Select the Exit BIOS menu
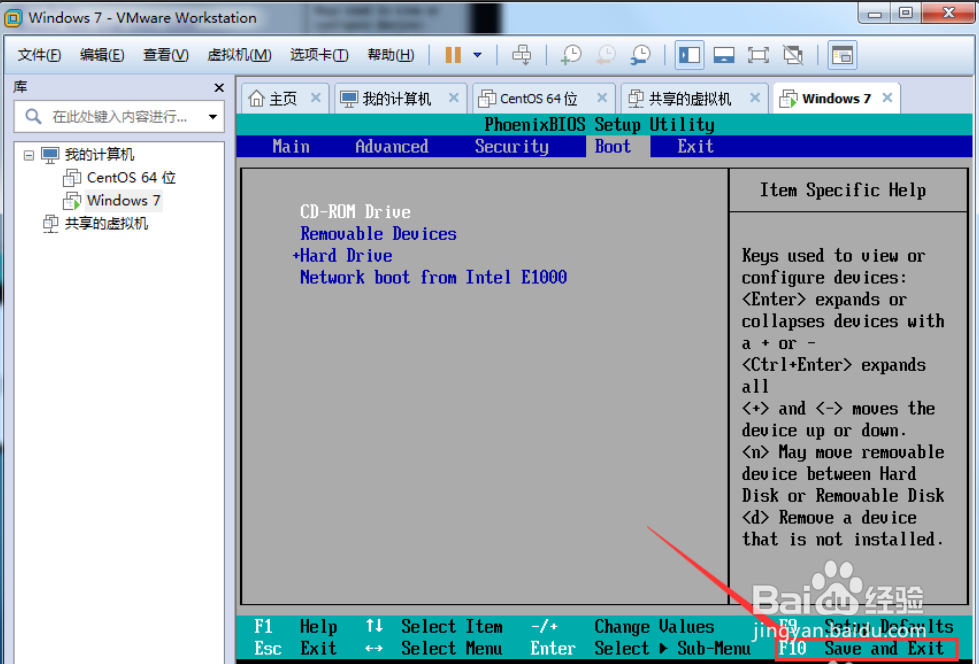 pyautogui.click(x=696, y=146)
